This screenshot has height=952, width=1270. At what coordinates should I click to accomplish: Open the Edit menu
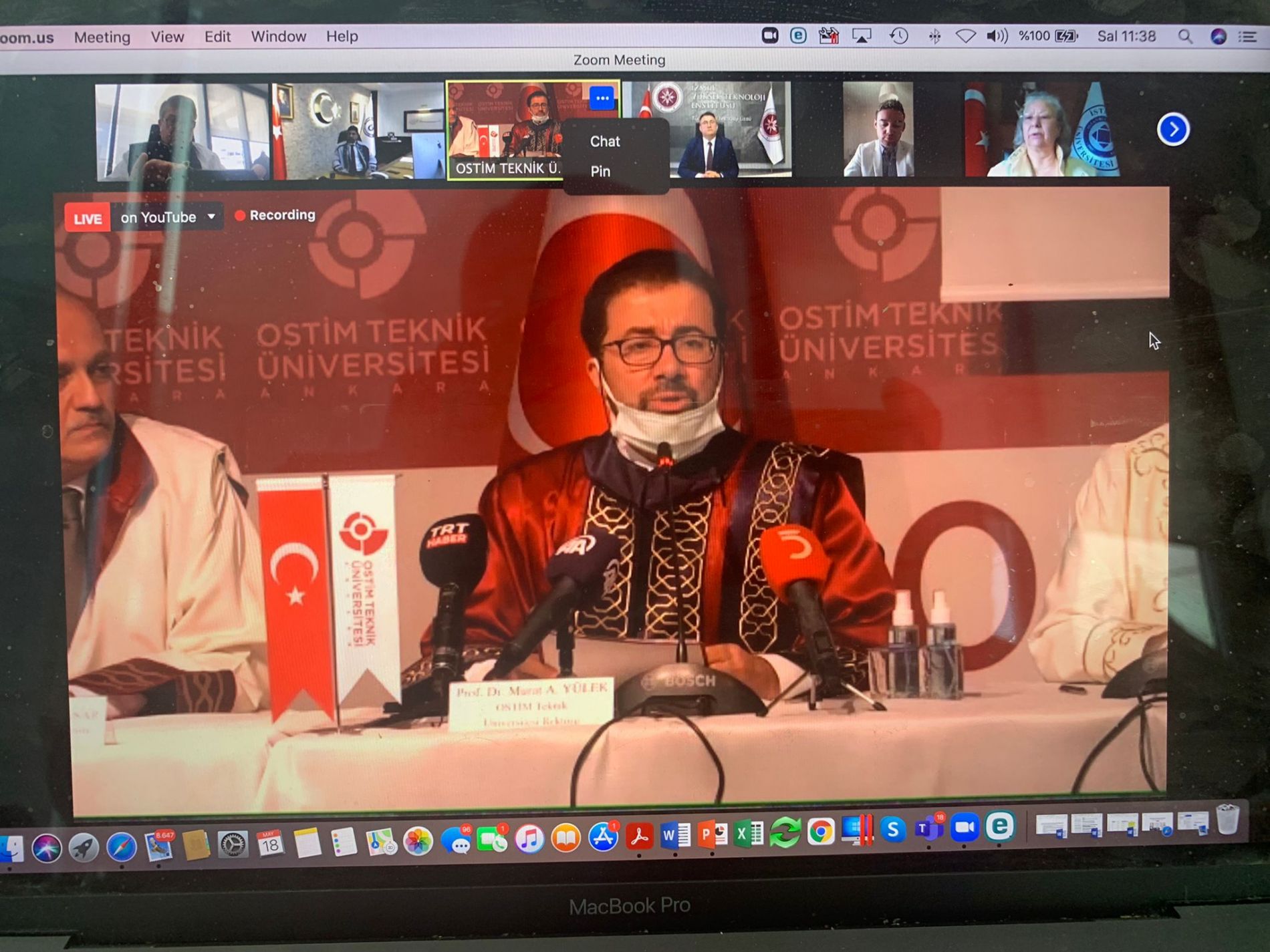[x=217, y=37]
